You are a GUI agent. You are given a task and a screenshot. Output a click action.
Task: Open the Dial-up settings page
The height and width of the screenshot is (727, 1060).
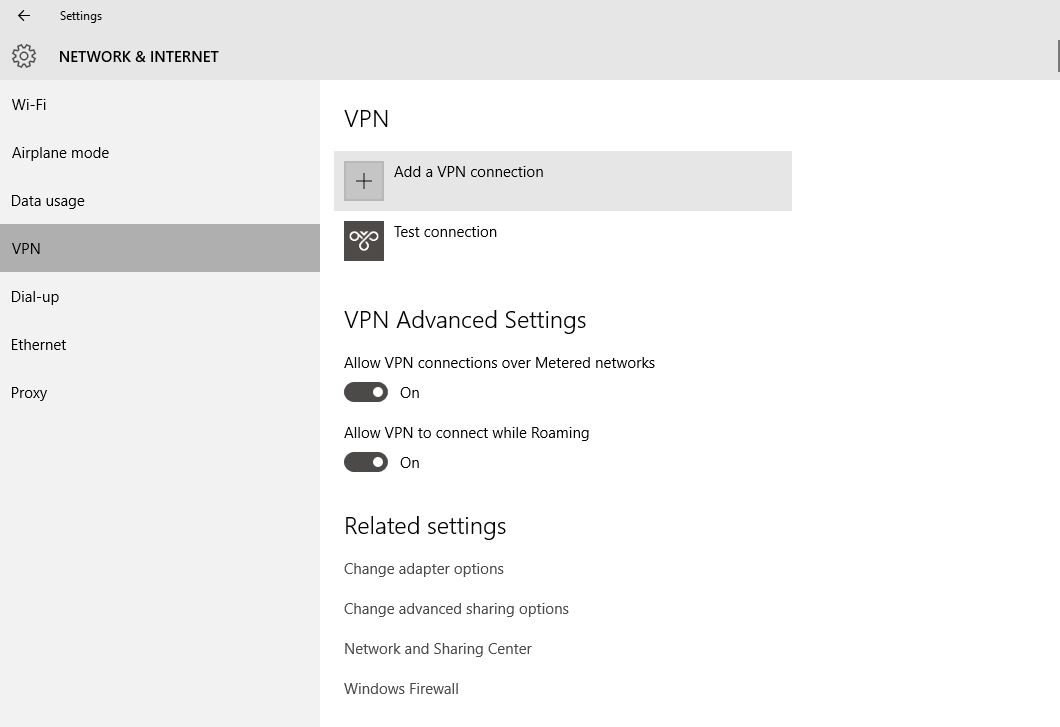[x=34, y=296]
